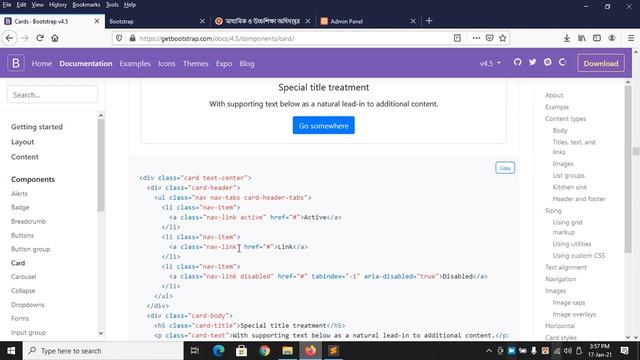640x360 pixels.
Task: Save page to Pocket
Action: pyautogui.click(x=489, y=38)
